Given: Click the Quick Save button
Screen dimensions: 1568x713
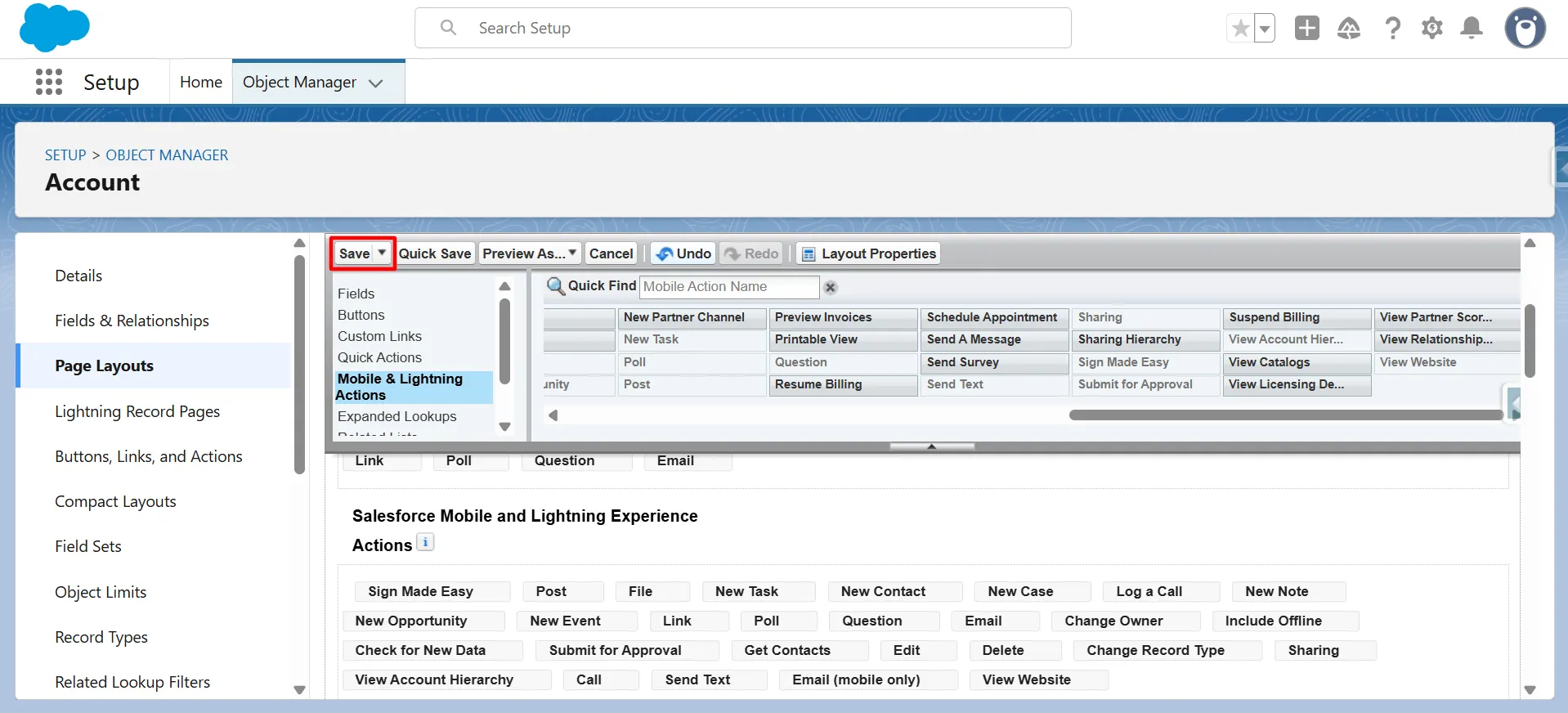Looking at the screenshot, I should (x=435, y=253).
